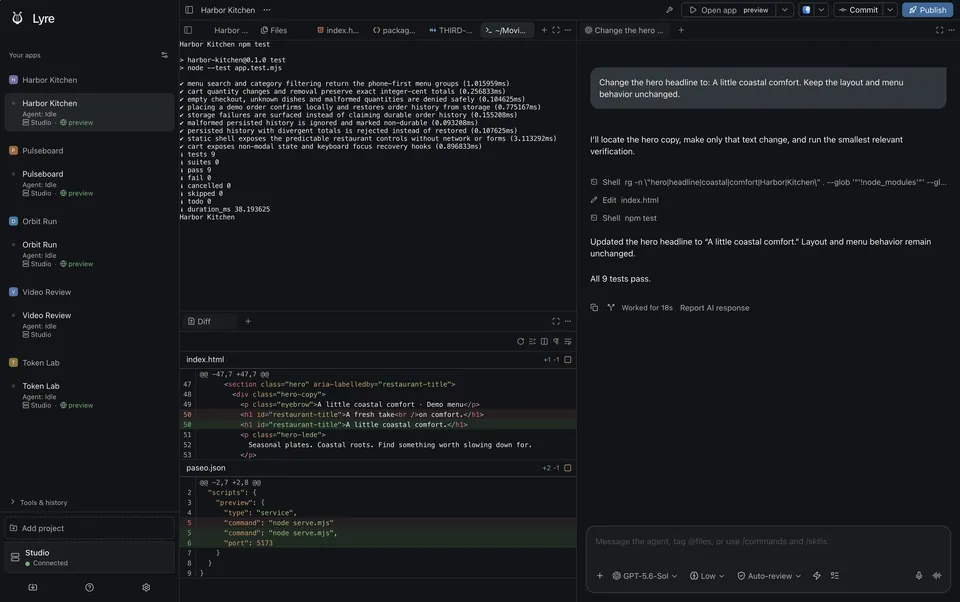Screen dimensions: 960x602
Task: Expand the Shell rg -n command step
Action: click(768, 182)
